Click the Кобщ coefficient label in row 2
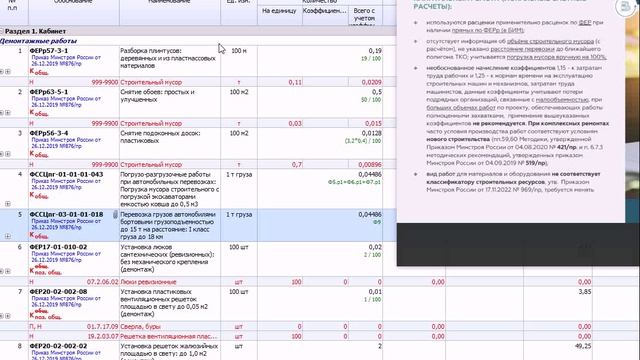This screenshot has width=640, height=360. pyautogui.click(x=39, y=113)
